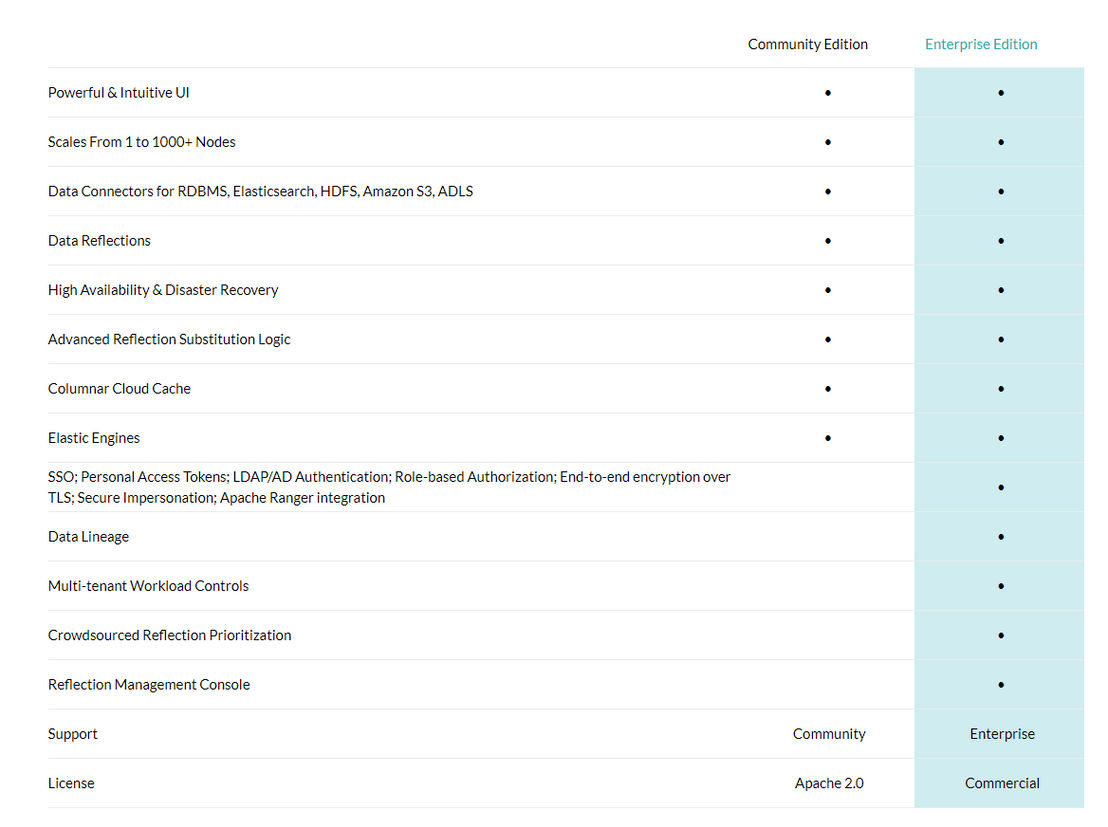1108x827 pixels.
Task: Click the "Elastic Engines" row label
Action: click(94, 438)
